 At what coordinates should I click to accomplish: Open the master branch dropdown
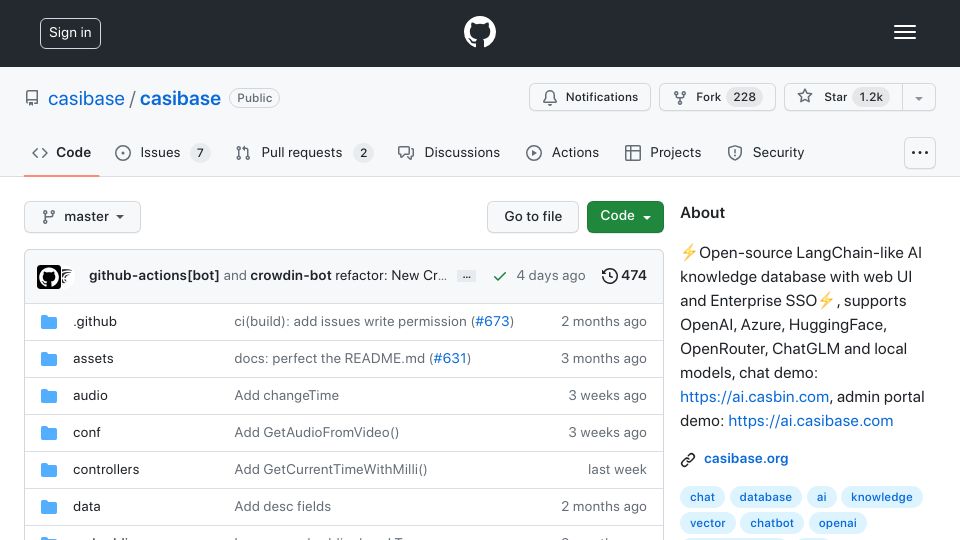coord(83,217)
